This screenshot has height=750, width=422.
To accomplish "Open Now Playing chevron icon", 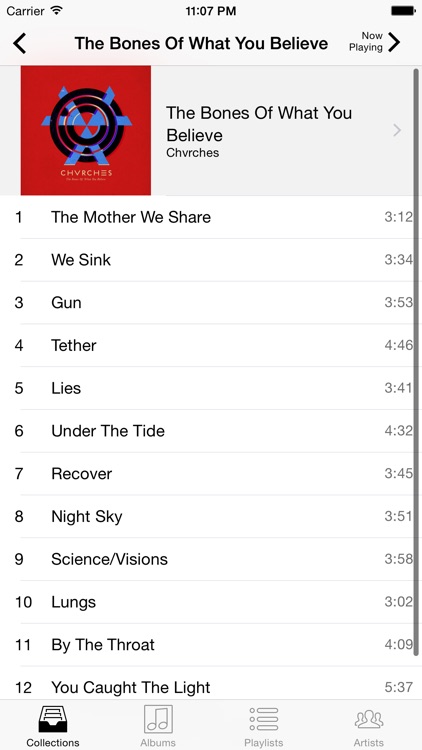I will pos(394,42).
